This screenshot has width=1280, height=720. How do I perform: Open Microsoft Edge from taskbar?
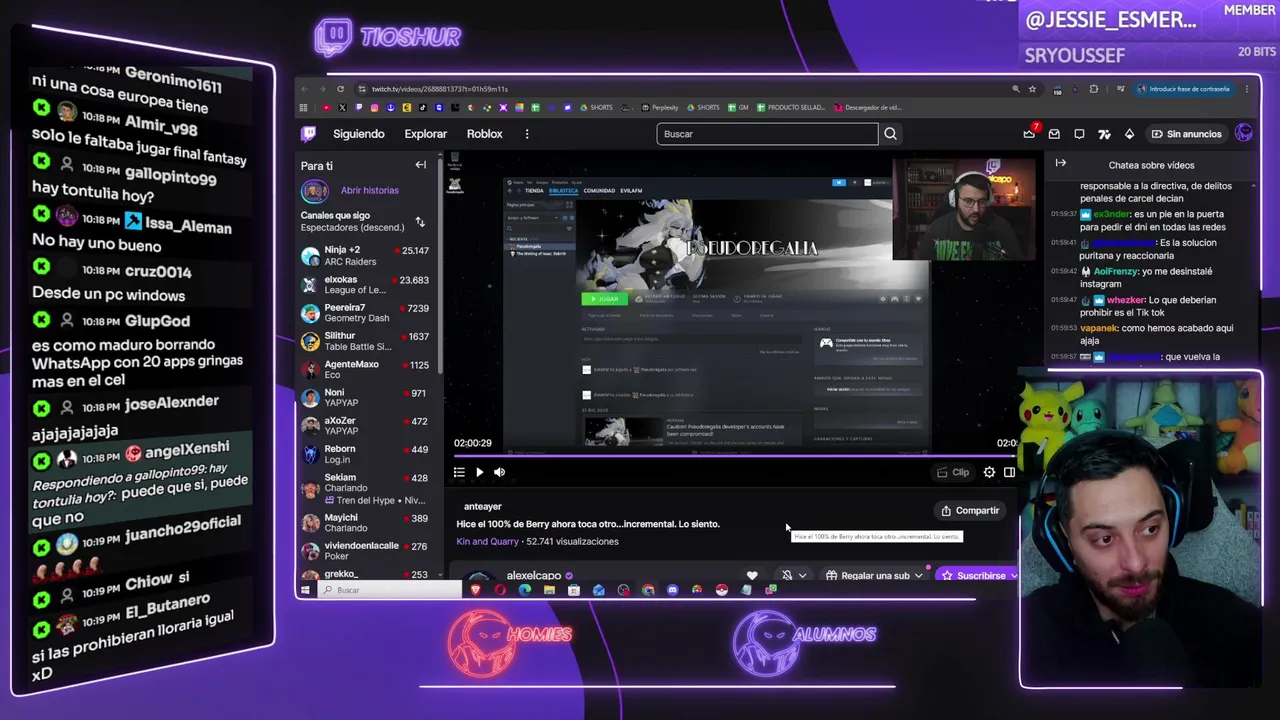click(525, 590)
